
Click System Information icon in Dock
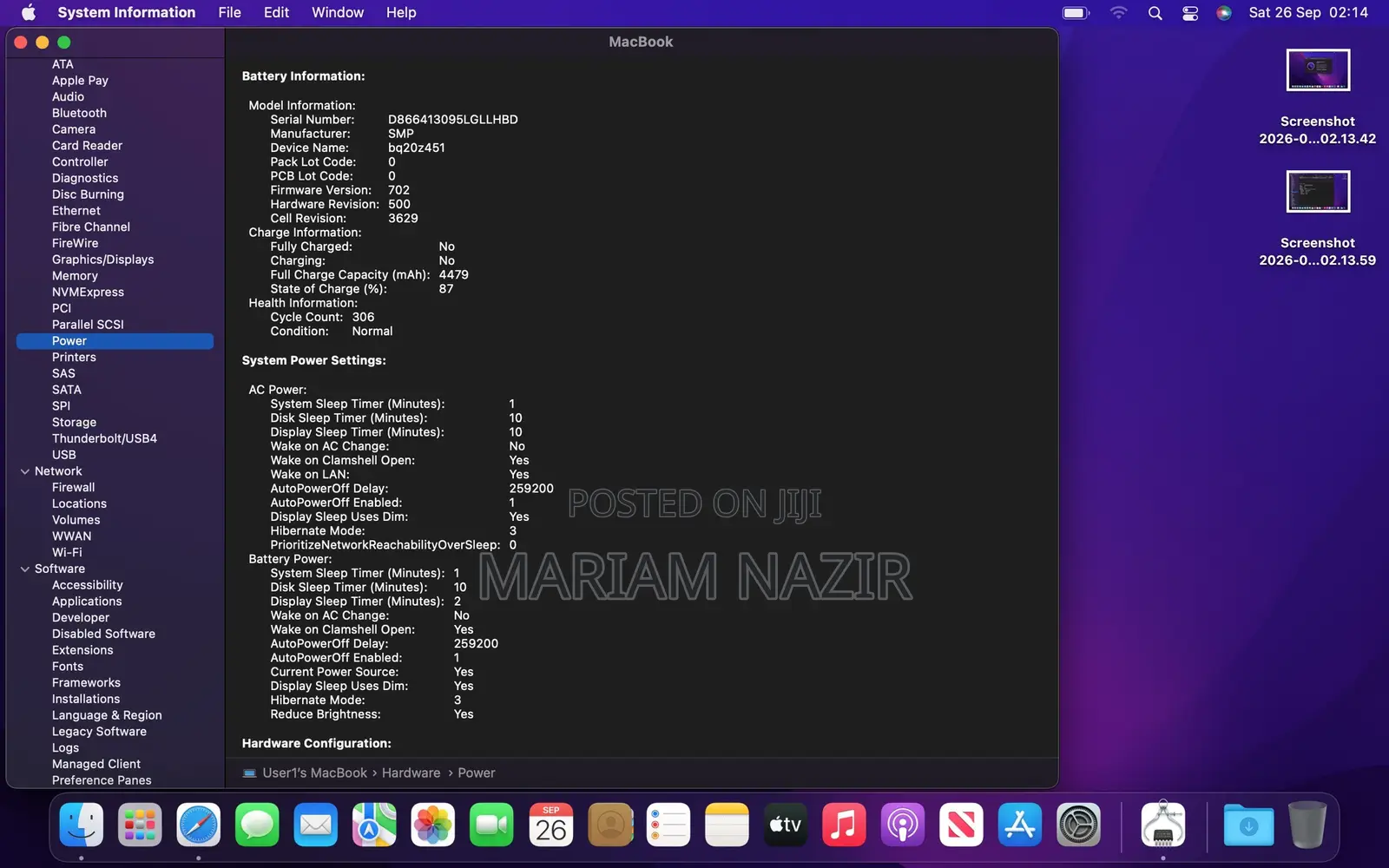(x=1163, y=824)
